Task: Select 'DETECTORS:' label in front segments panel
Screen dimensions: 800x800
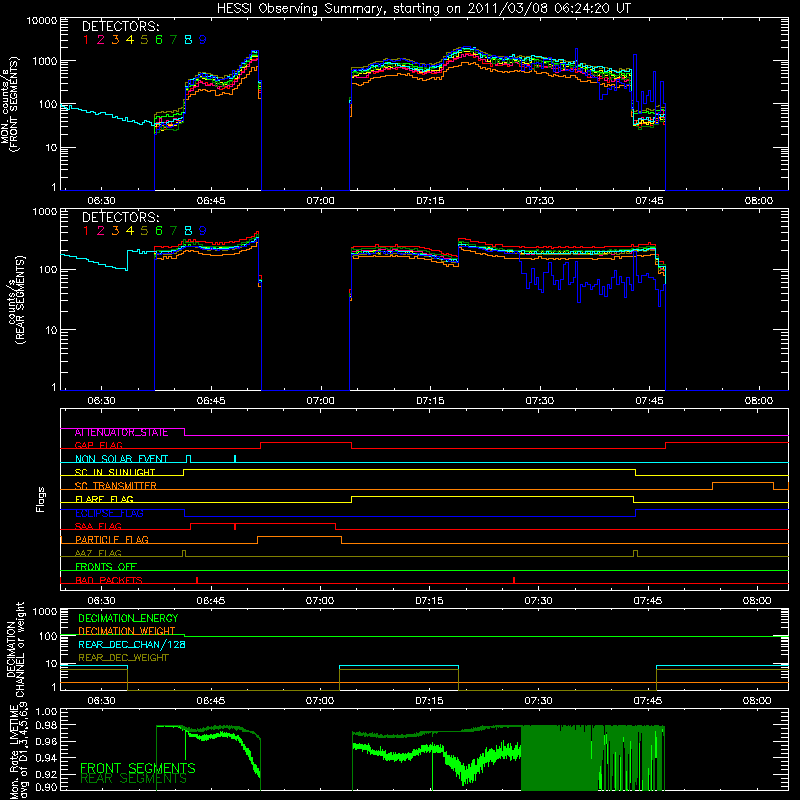Action: tap(121, 26)
